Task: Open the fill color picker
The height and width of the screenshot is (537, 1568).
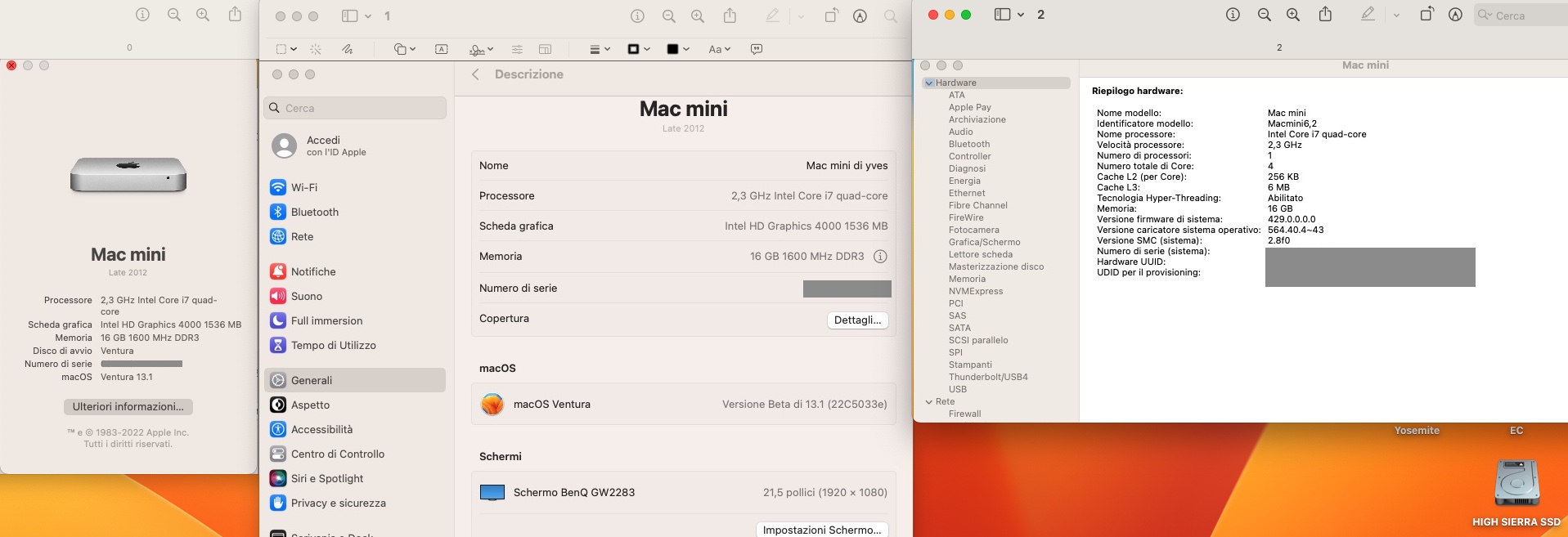Action: [678, 49]
